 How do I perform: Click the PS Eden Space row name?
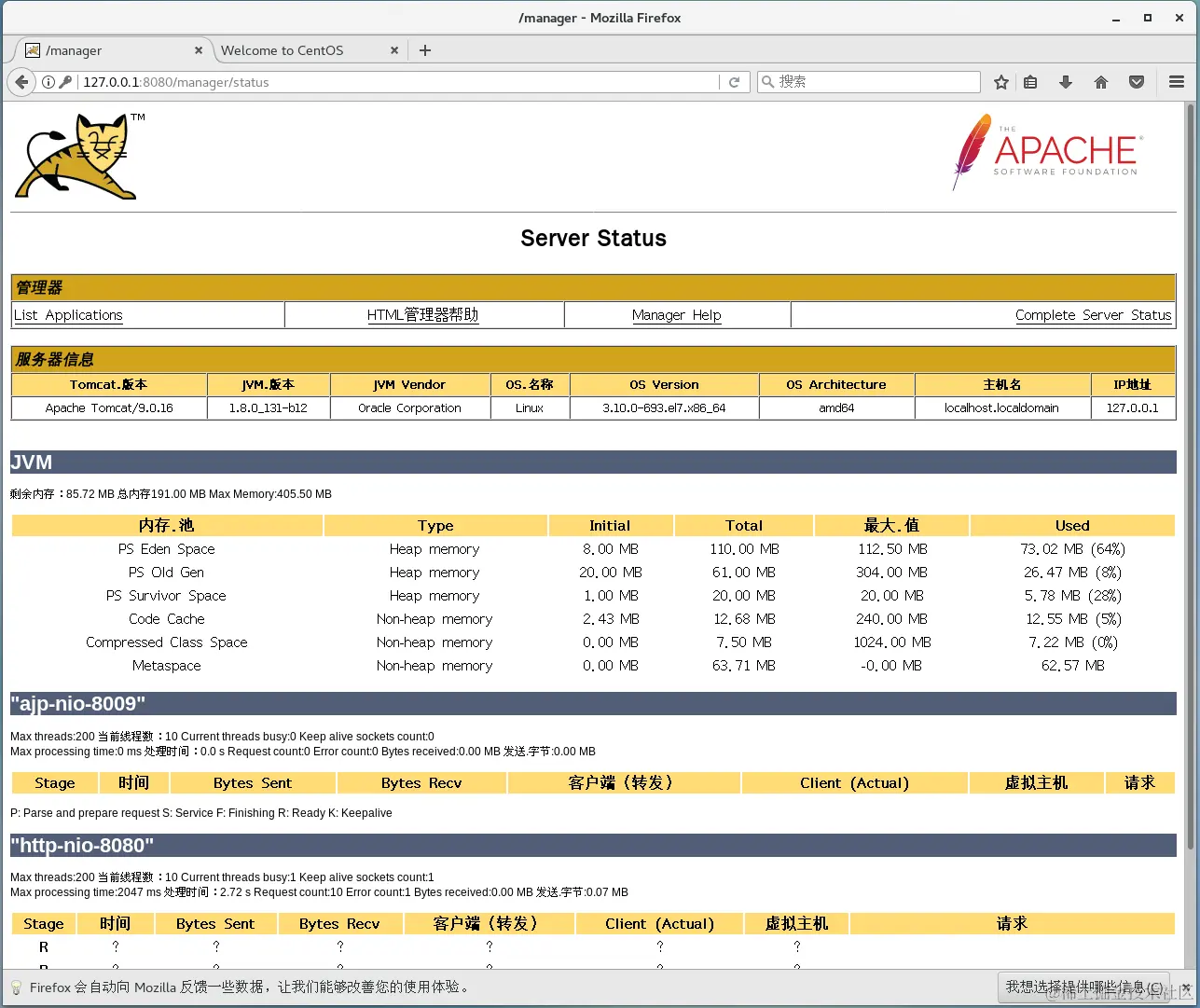[167, 549]
